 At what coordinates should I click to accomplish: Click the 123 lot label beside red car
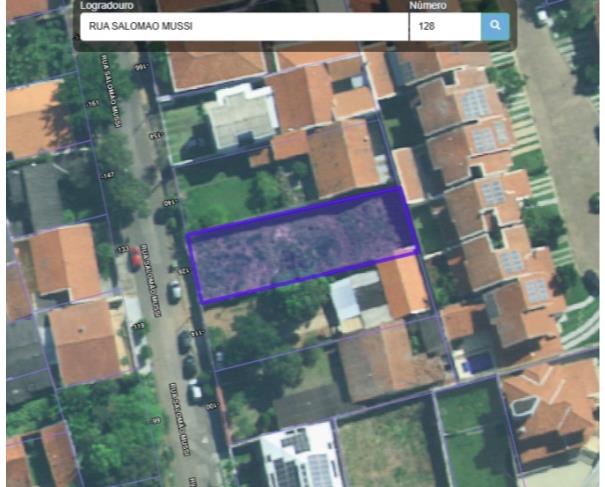[123, 250]
